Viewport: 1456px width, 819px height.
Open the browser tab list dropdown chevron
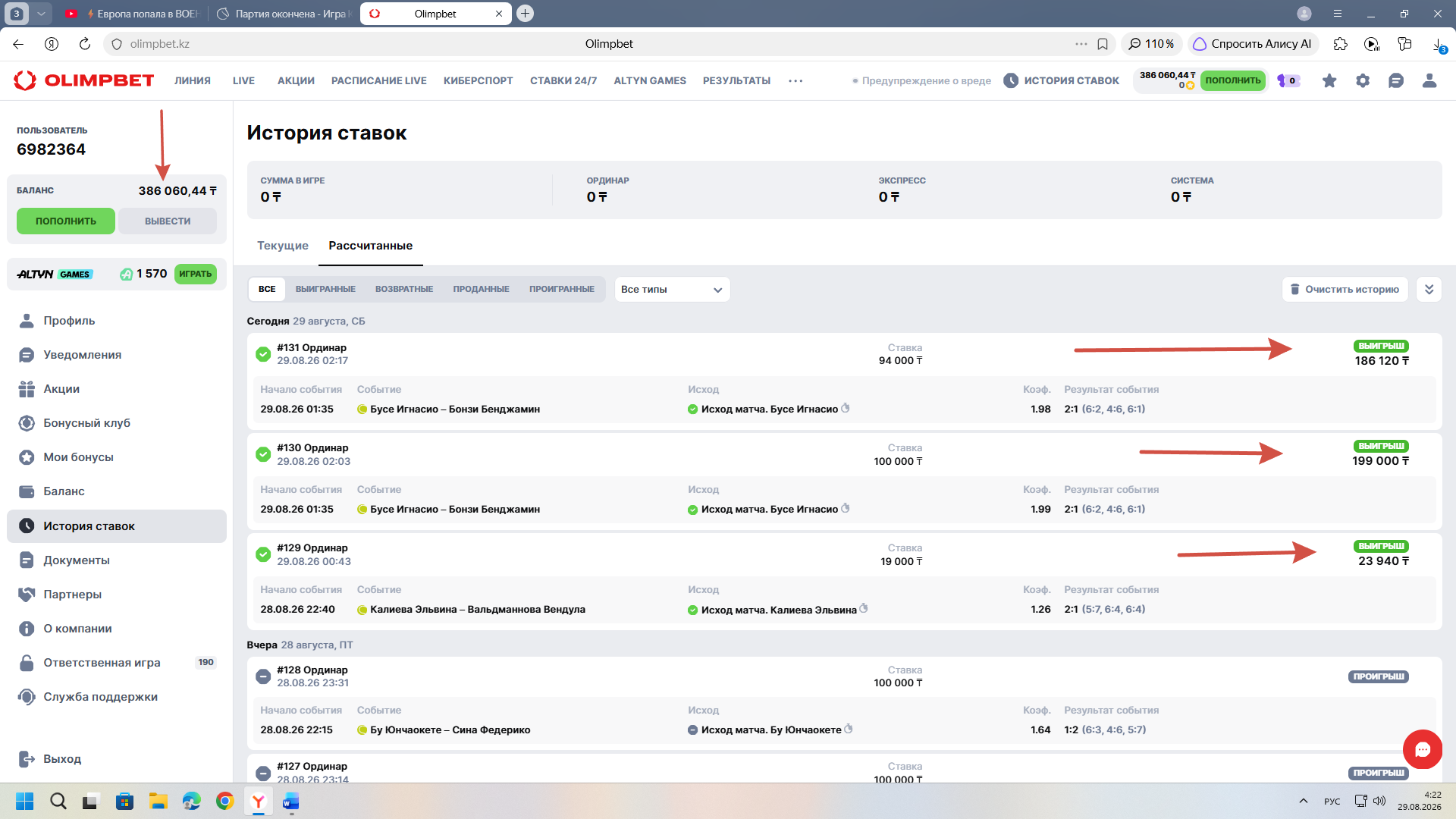tap(41, 14)
